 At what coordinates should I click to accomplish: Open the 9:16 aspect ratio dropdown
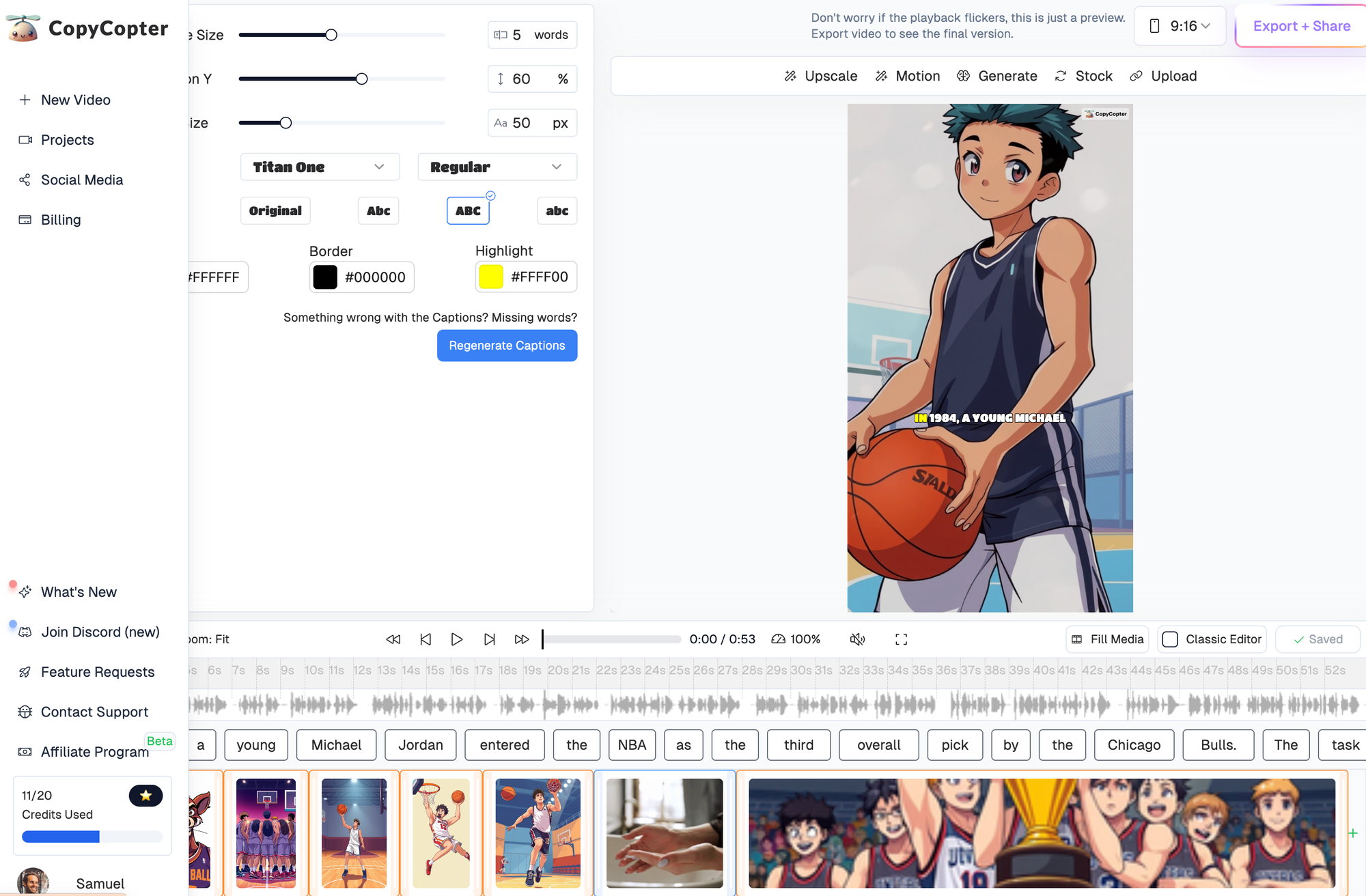1180,26
